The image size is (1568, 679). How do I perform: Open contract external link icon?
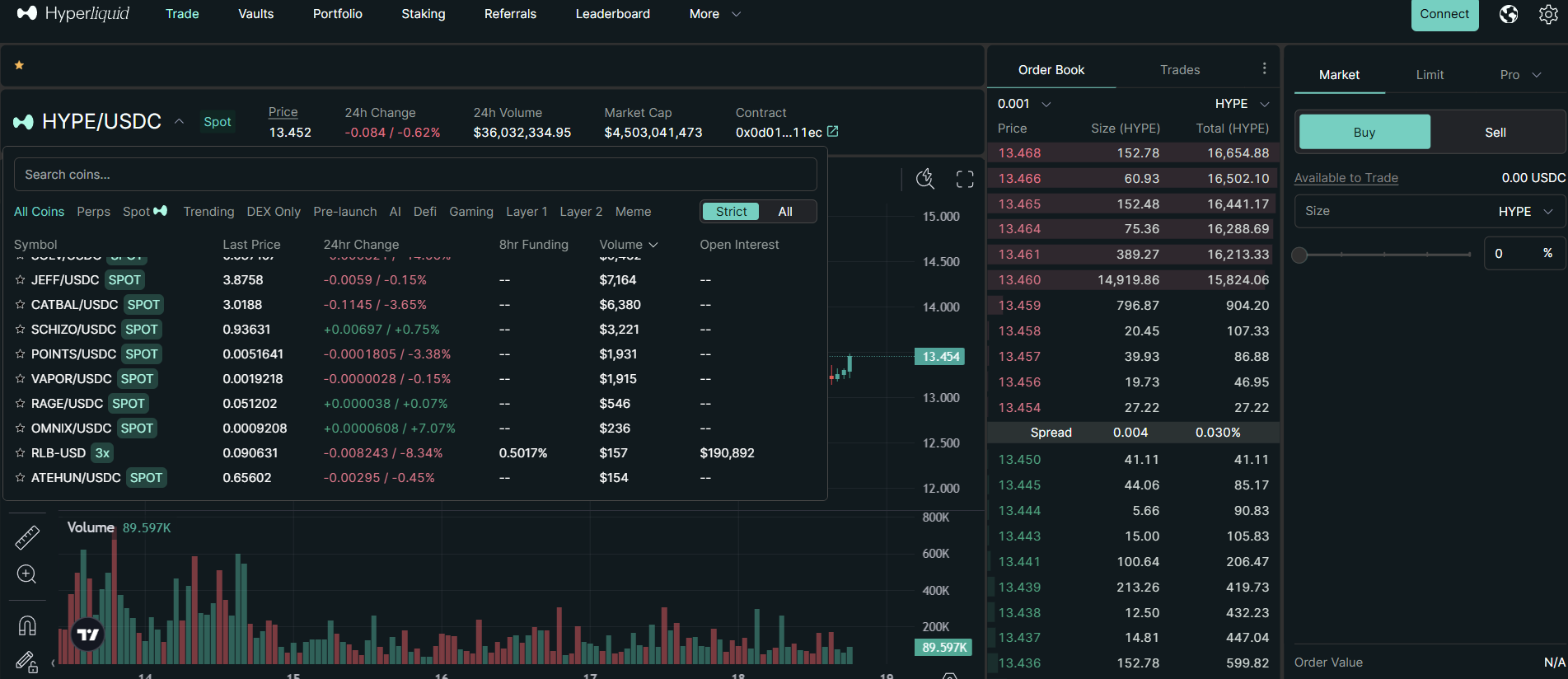tap(832, 132)
